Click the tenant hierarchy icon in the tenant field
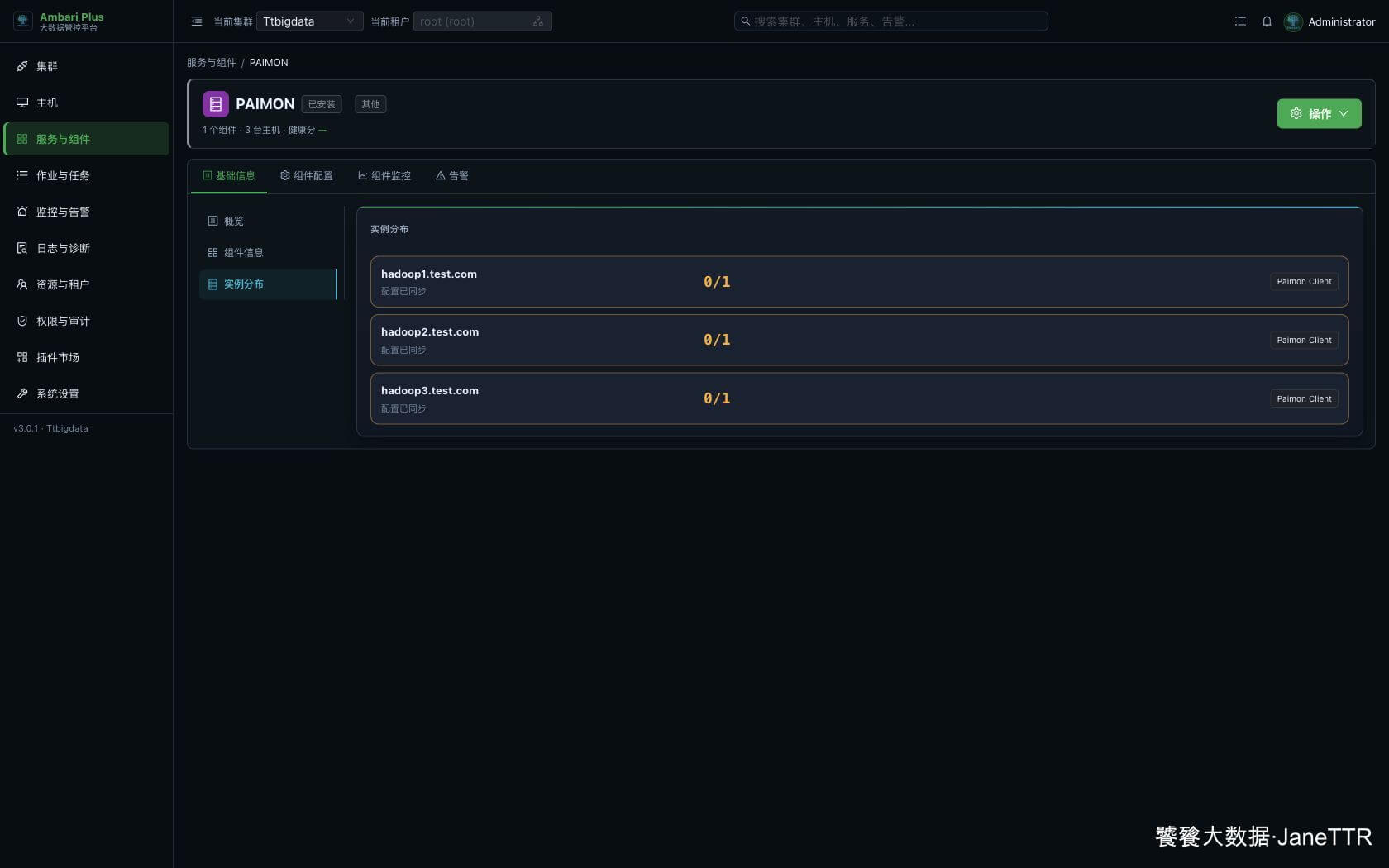The height and width of the screenshot is (868, 1389). pyautogui.click(x=538, y=21)
